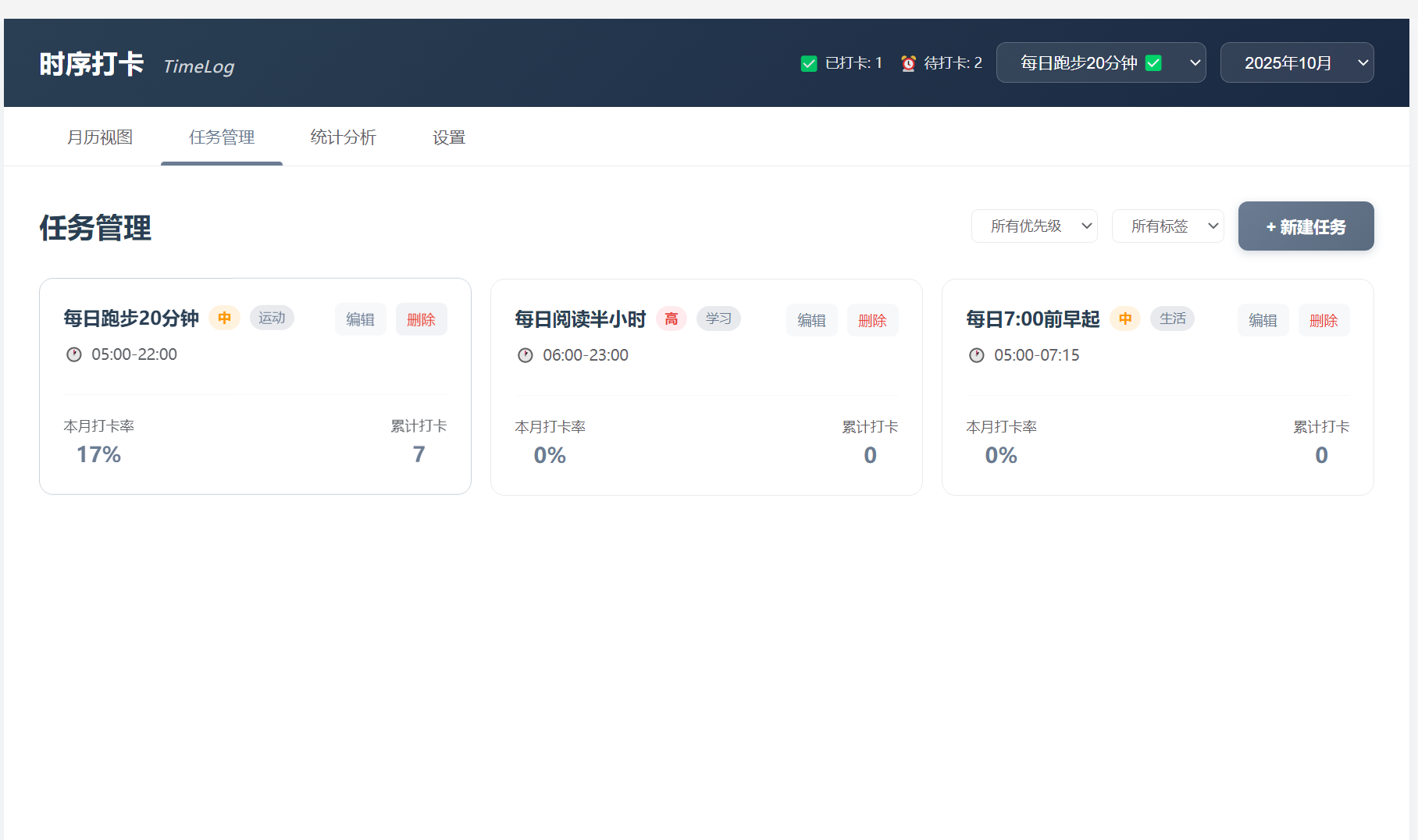This screenshot has height=840, width=1418.
Task: Switch to the 统计分析 tab
Action: [x=343, y=137]
